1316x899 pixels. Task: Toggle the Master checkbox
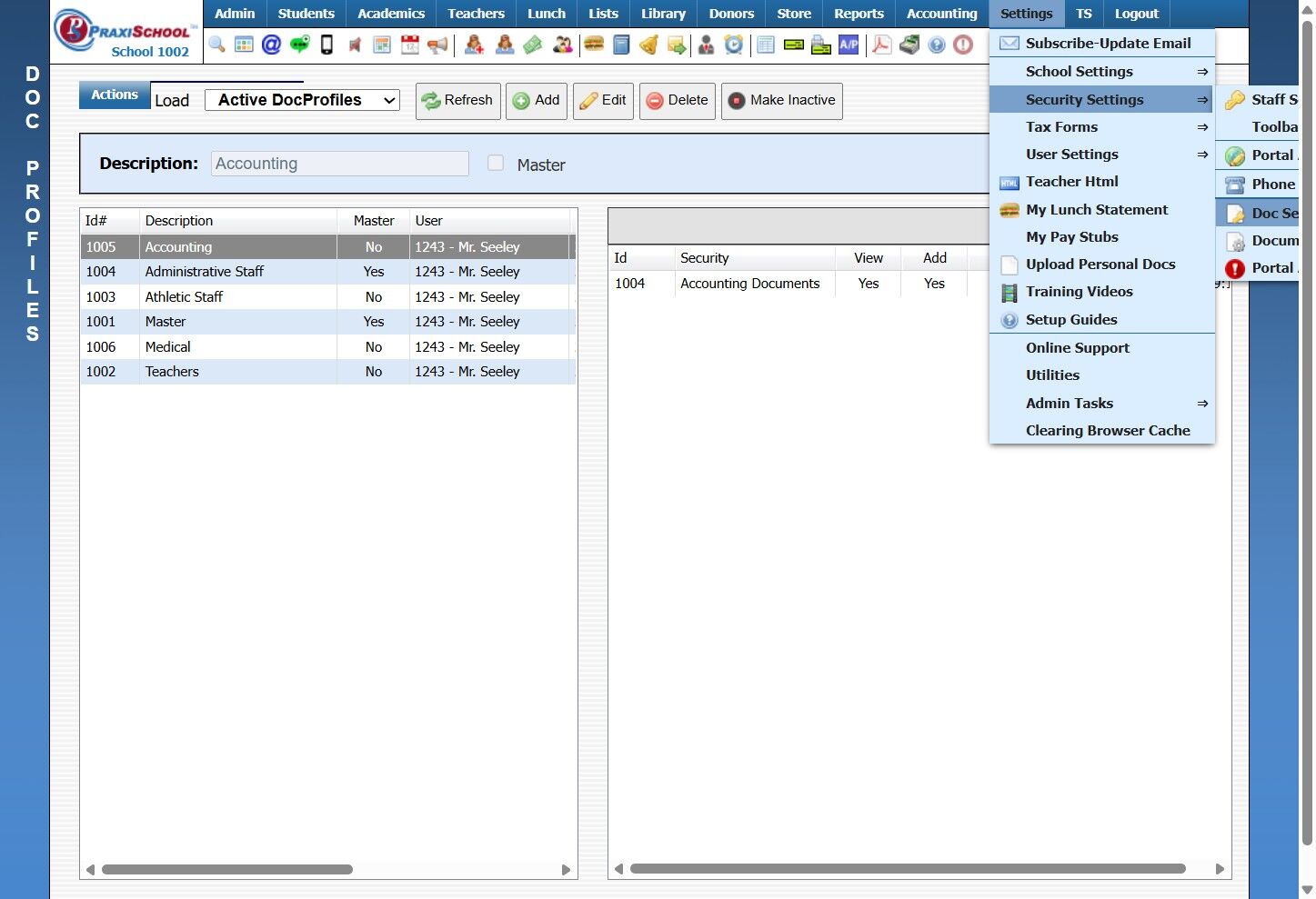pyautogui.click(x=496, y=164)
